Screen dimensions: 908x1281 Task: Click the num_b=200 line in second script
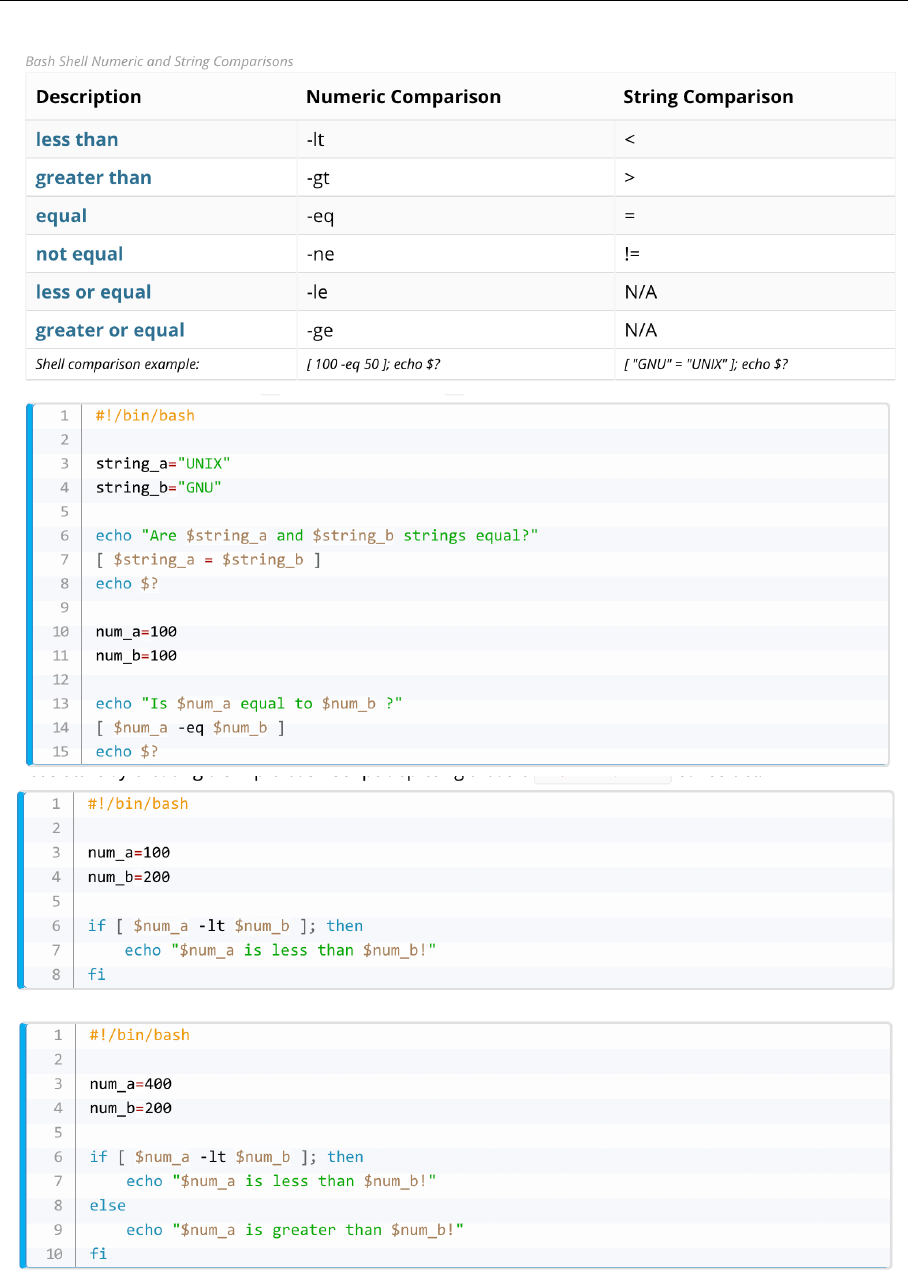(x=129, y=877)
